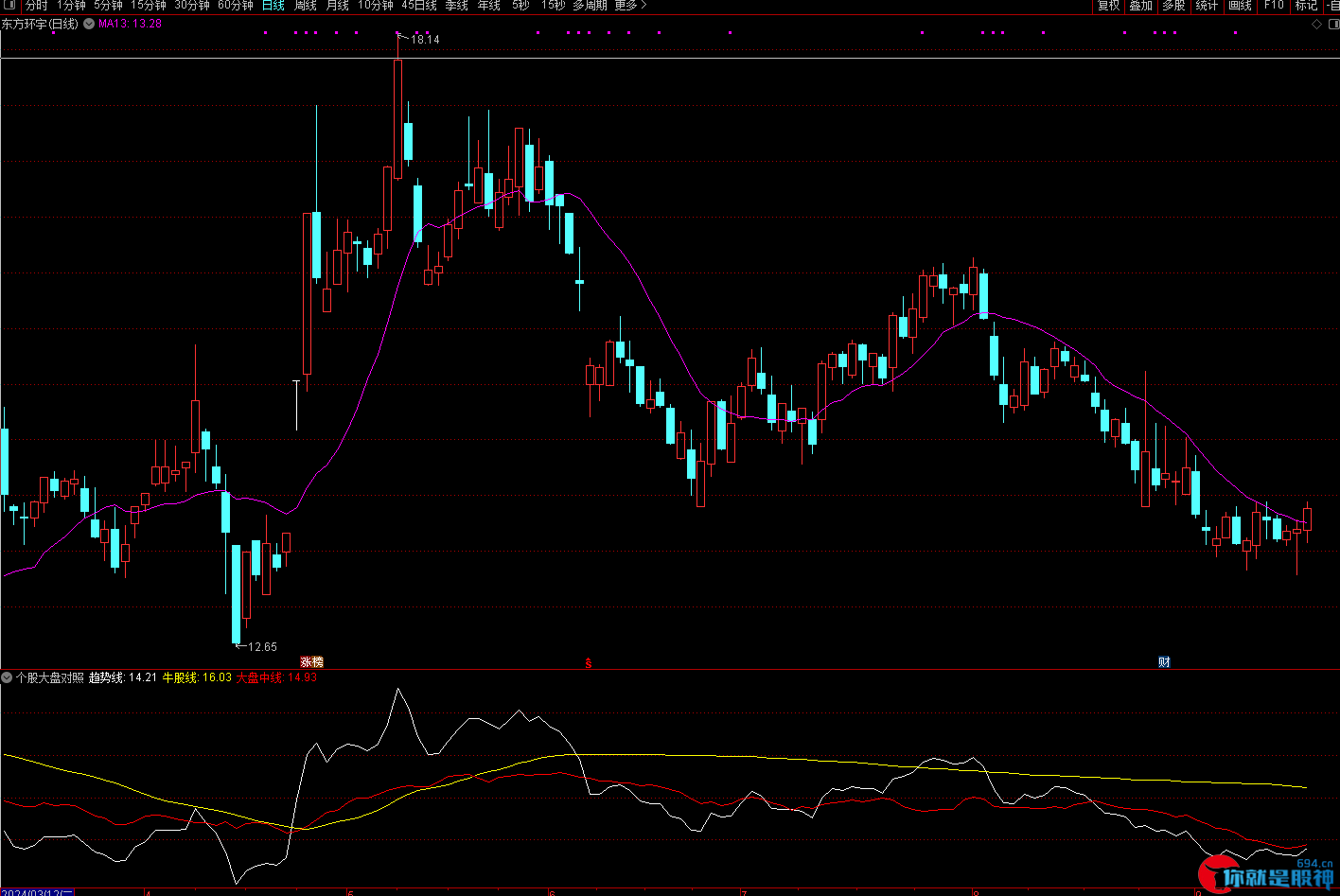Expand main chart indicator dropdown arrow

coord(89,24)
